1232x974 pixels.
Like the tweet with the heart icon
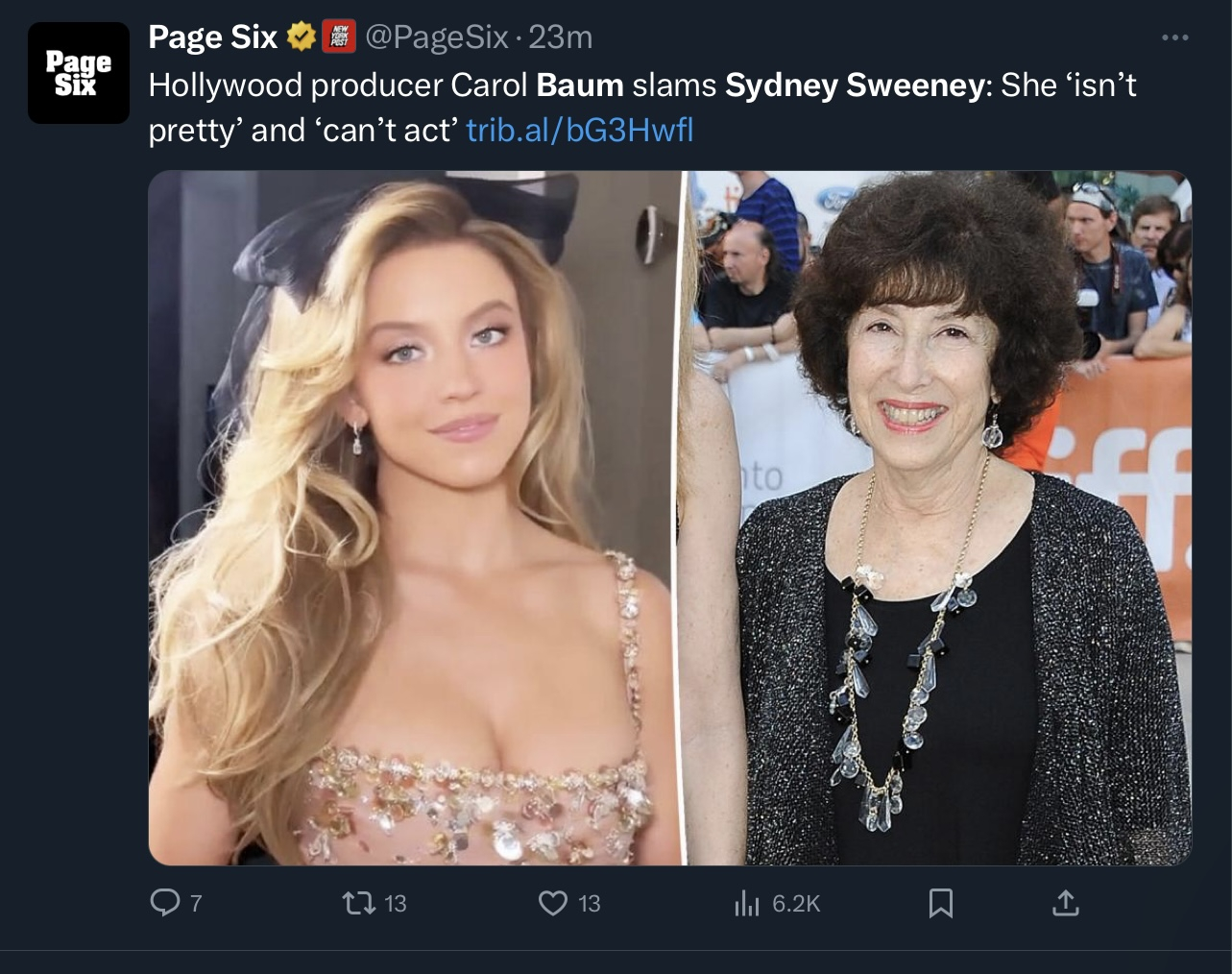click(552, 903)
